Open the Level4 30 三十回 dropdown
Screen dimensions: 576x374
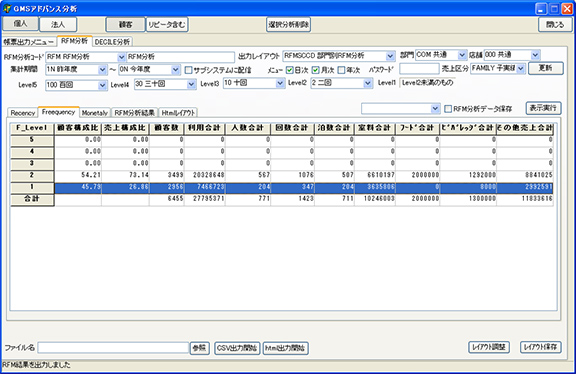coord(191,84)
